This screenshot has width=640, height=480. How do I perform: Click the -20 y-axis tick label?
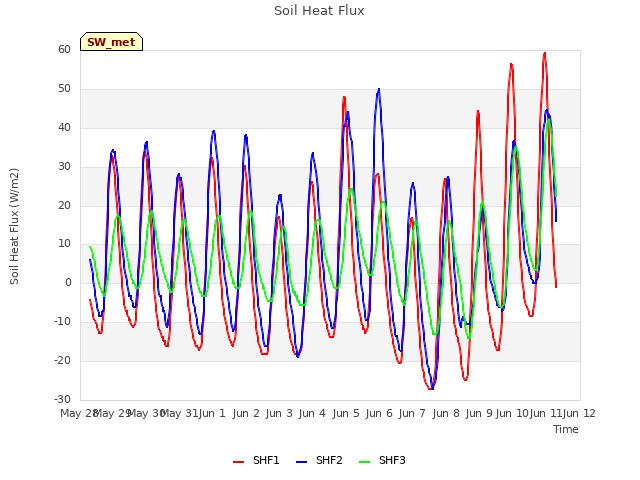pos(62,360)
